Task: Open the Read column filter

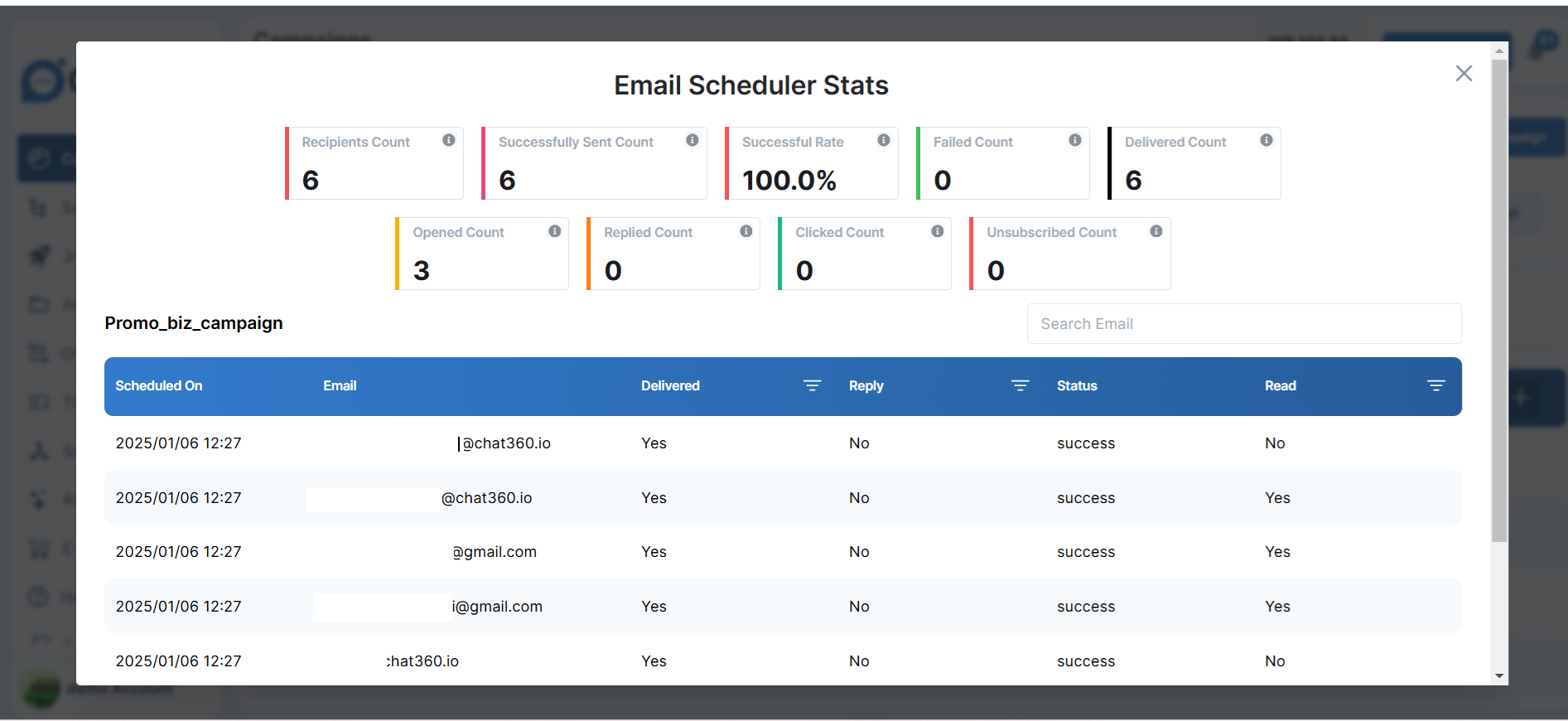Action: click(1436, 385)
